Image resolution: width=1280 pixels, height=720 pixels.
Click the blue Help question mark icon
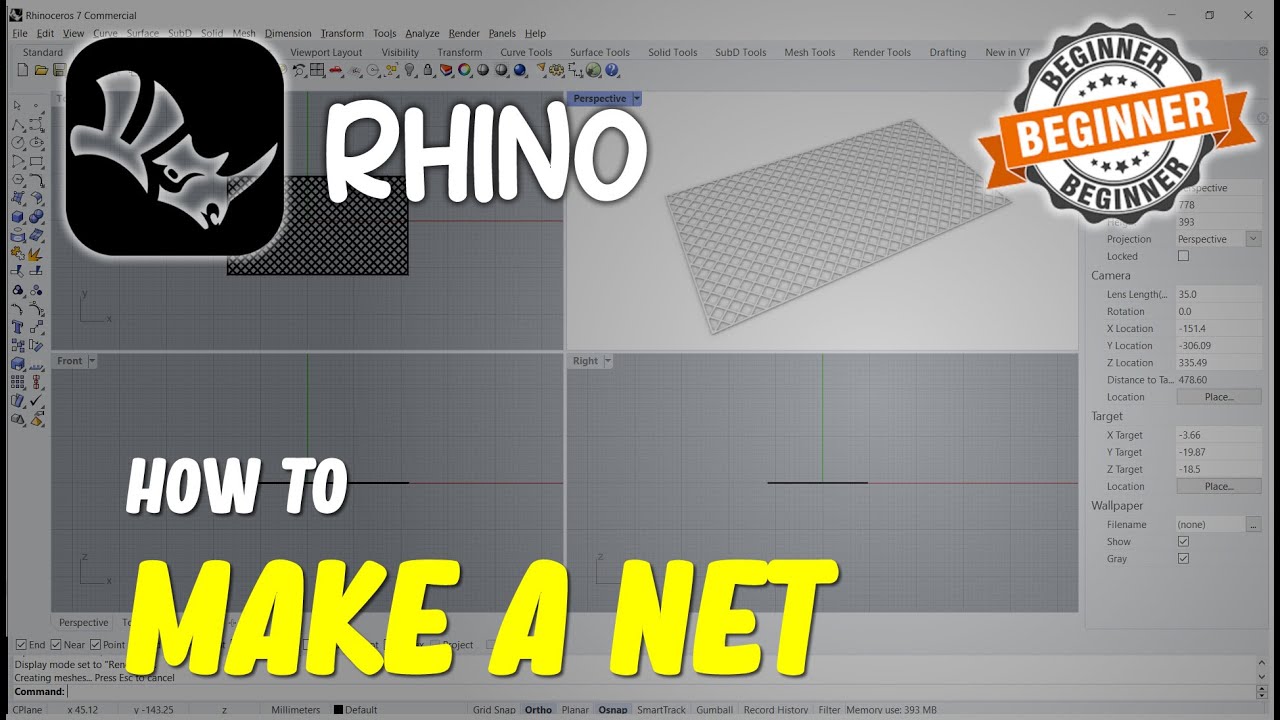(x=612, y=70)
